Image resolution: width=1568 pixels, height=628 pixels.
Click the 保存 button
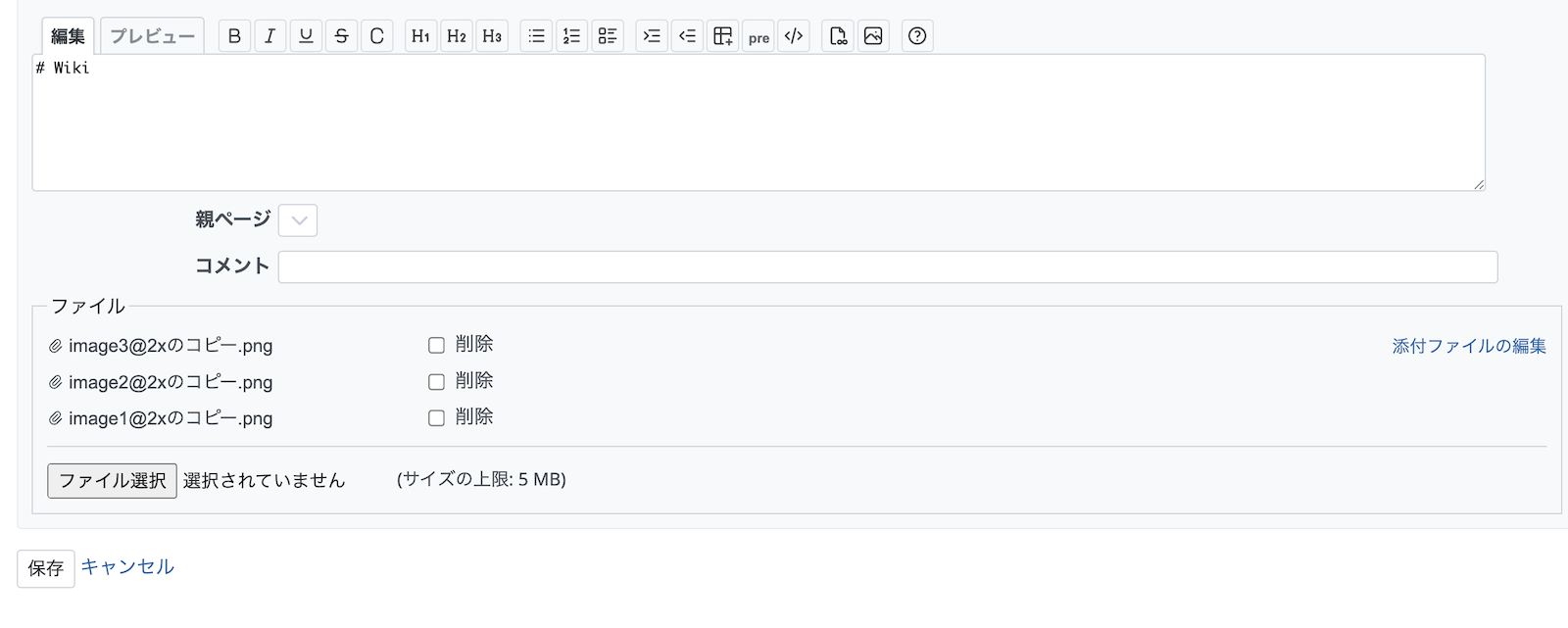pyautogui.click(x=46, y=568)
